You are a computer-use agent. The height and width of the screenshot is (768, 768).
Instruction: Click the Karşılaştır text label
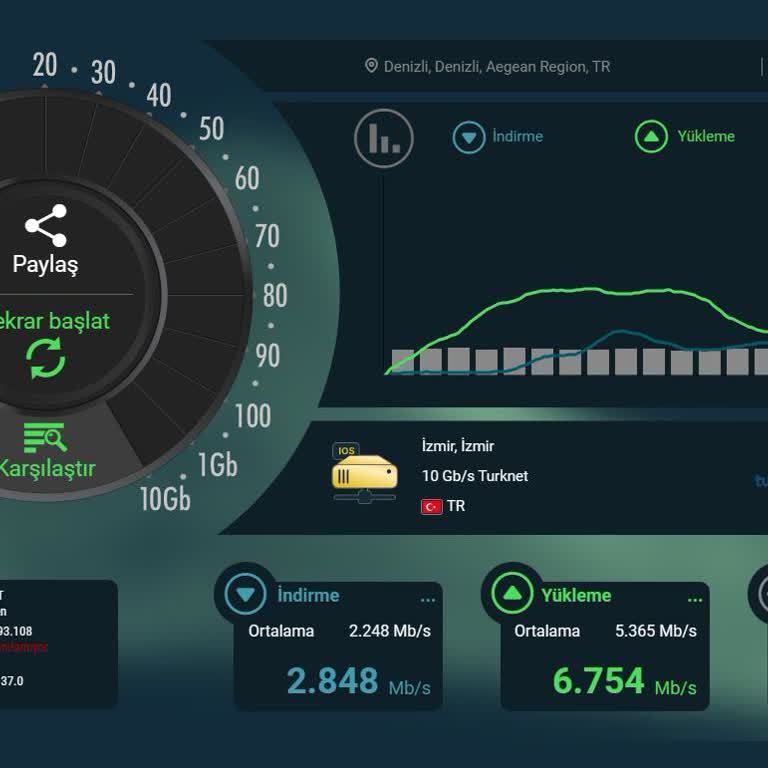(x=47, y=468)
